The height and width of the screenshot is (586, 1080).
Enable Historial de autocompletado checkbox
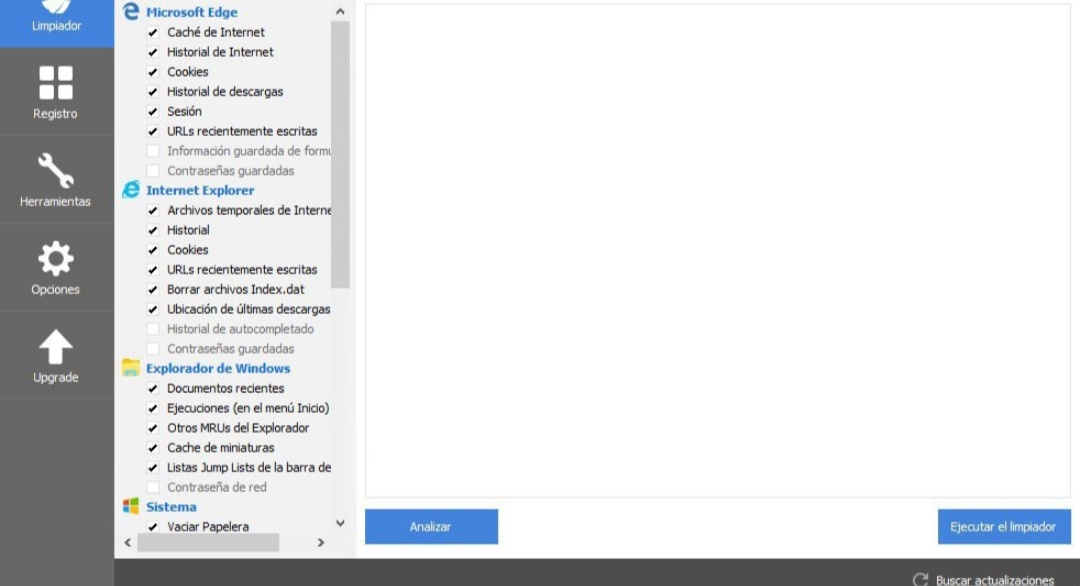(153, 329)
